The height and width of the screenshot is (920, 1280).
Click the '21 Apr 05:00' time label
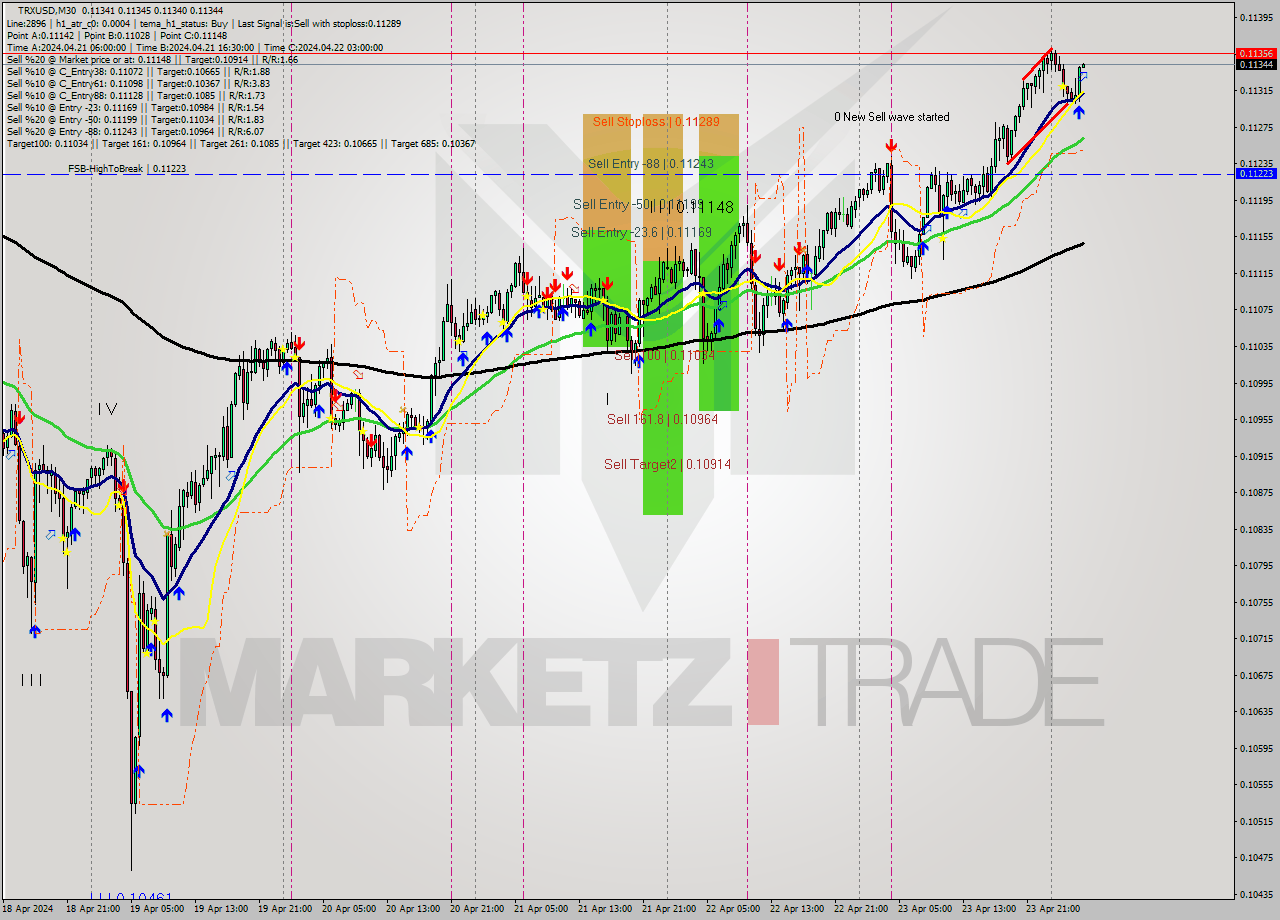click(x=541, y=909)
